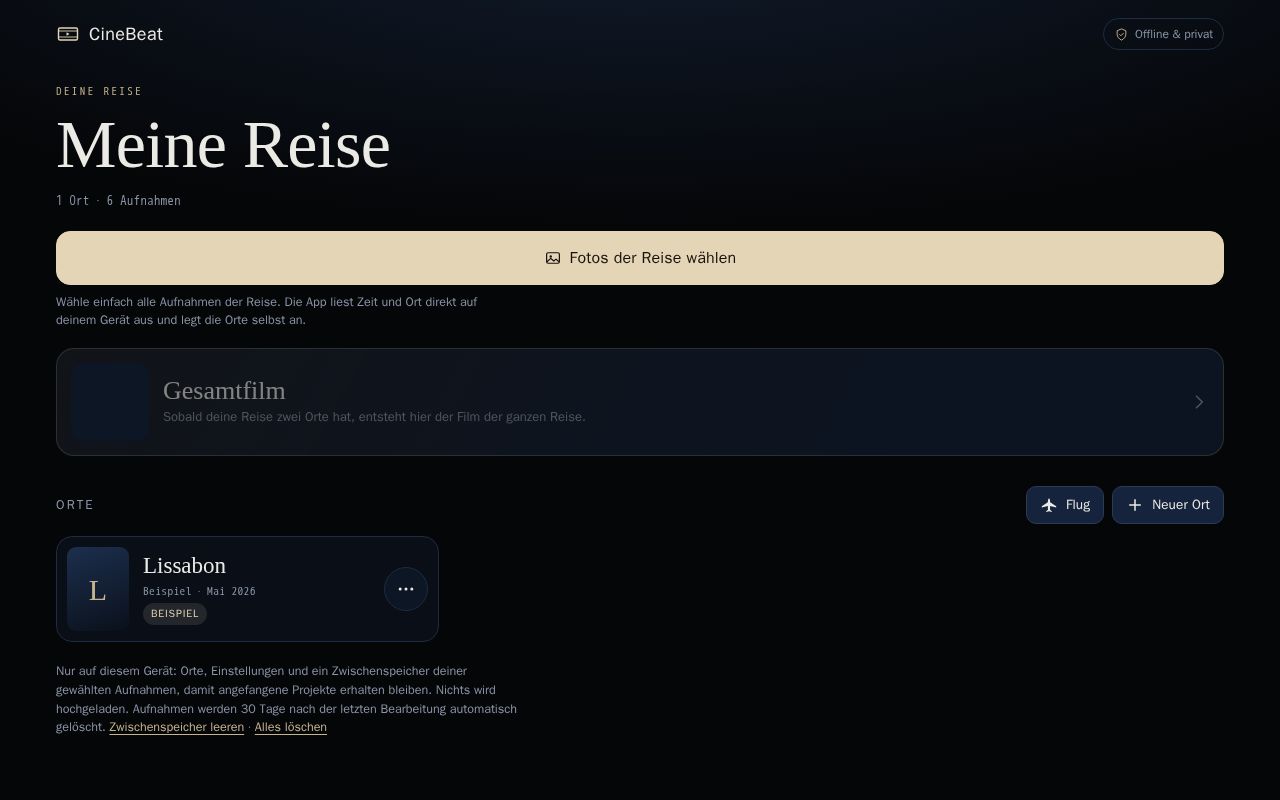The height and width of the screenshot is (800, 1280).
Task: Click the ORTE section label
Action: [75, 505]
